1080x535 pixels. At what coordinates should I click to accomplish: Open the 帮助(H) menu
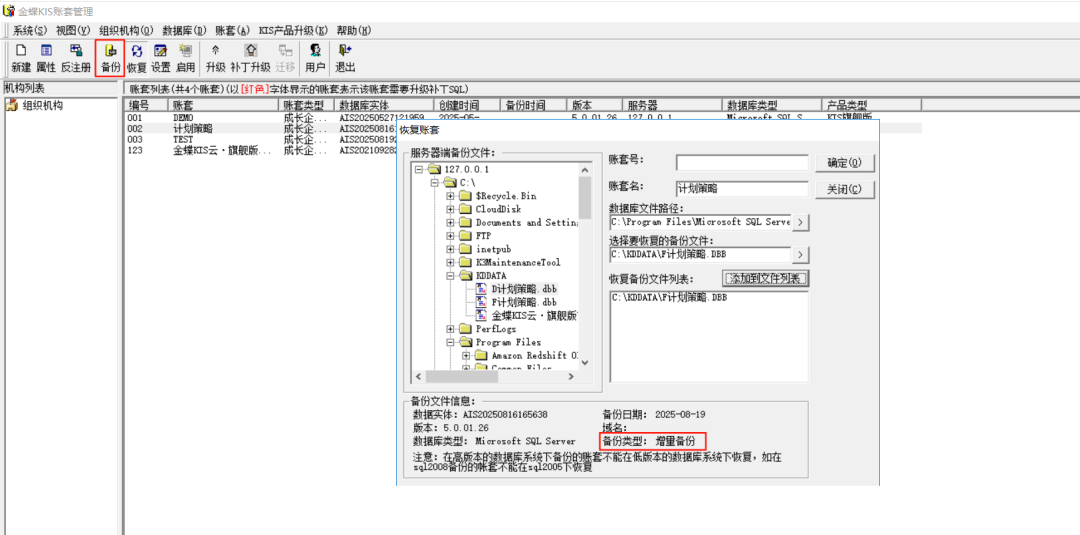coord(354,30)
